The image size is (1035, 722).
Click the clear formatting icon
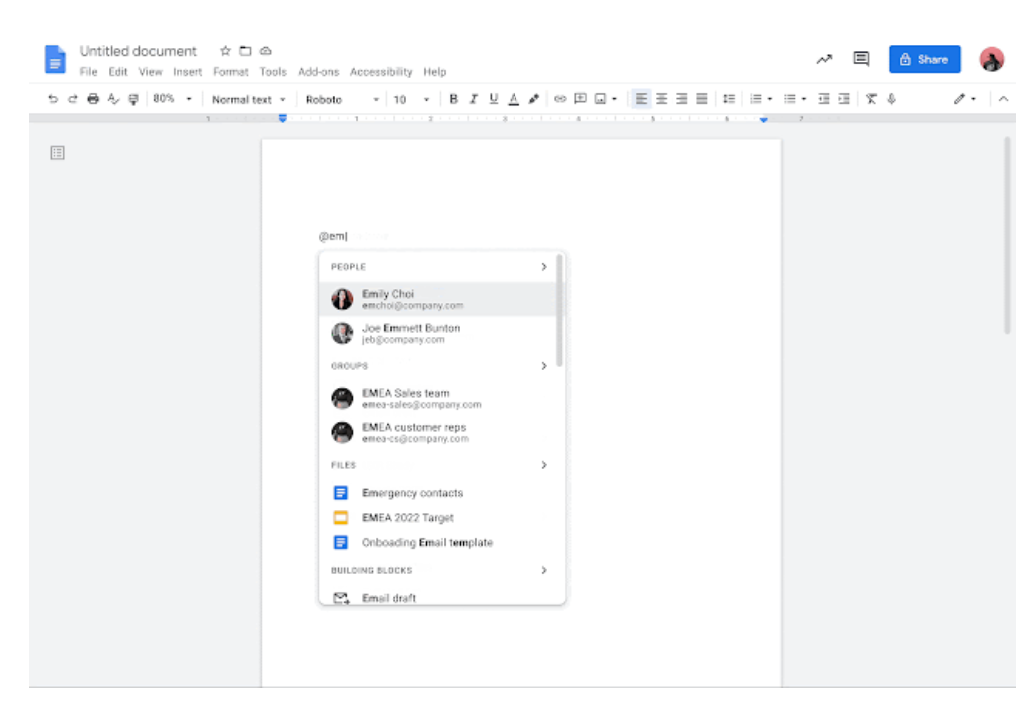tap(871, 99)
